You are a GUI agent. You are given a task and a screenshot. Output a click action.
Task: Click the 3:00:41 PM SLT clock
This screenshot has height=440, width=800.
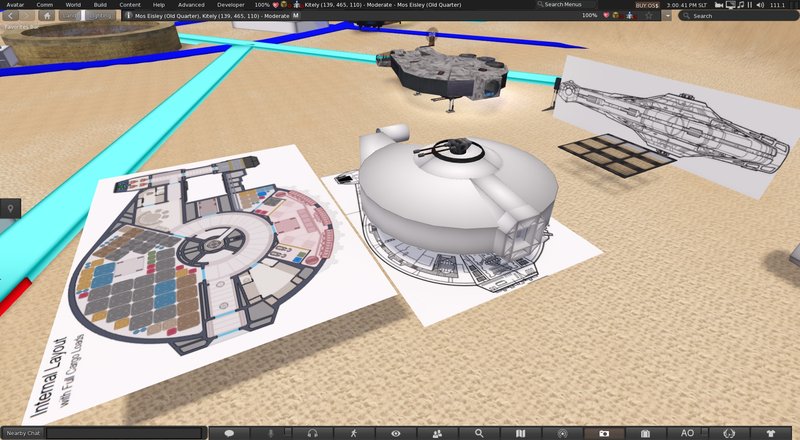tap(688, 5)
